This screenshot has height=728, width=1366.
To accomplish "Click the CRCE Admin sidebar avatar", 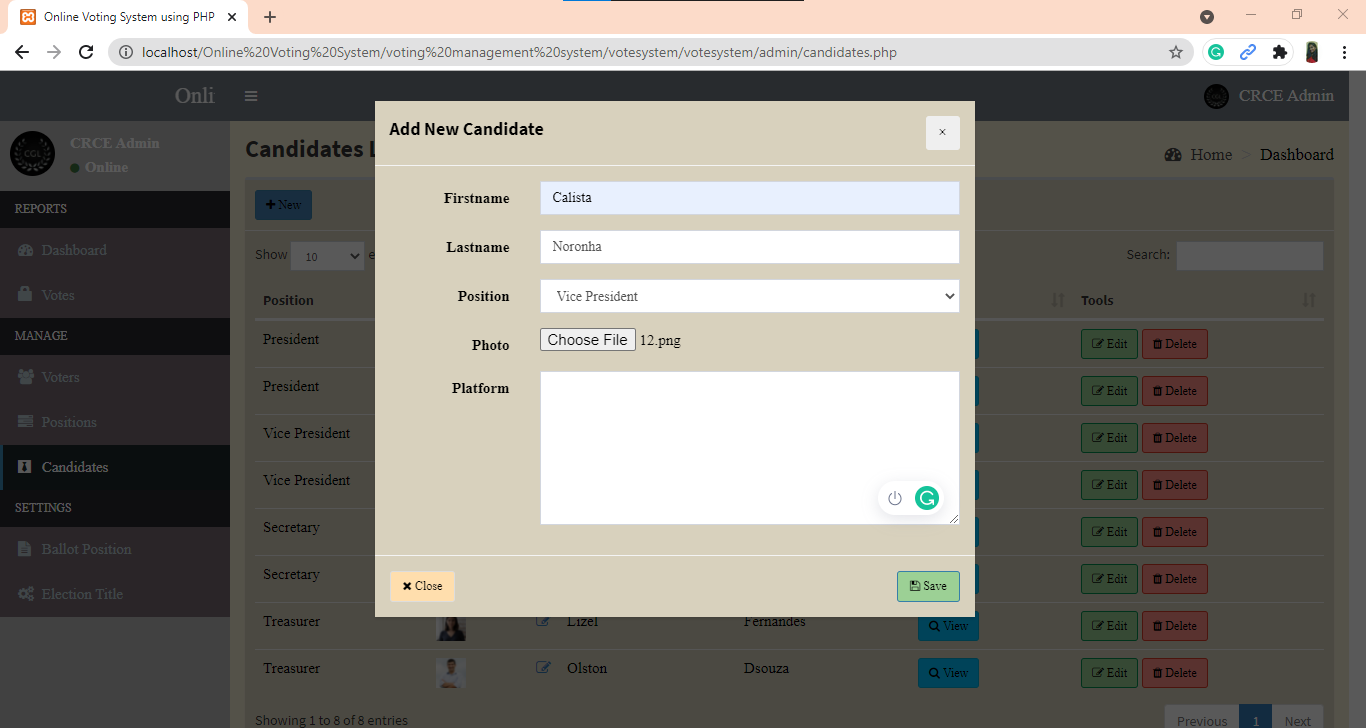I will coord(33,154).
